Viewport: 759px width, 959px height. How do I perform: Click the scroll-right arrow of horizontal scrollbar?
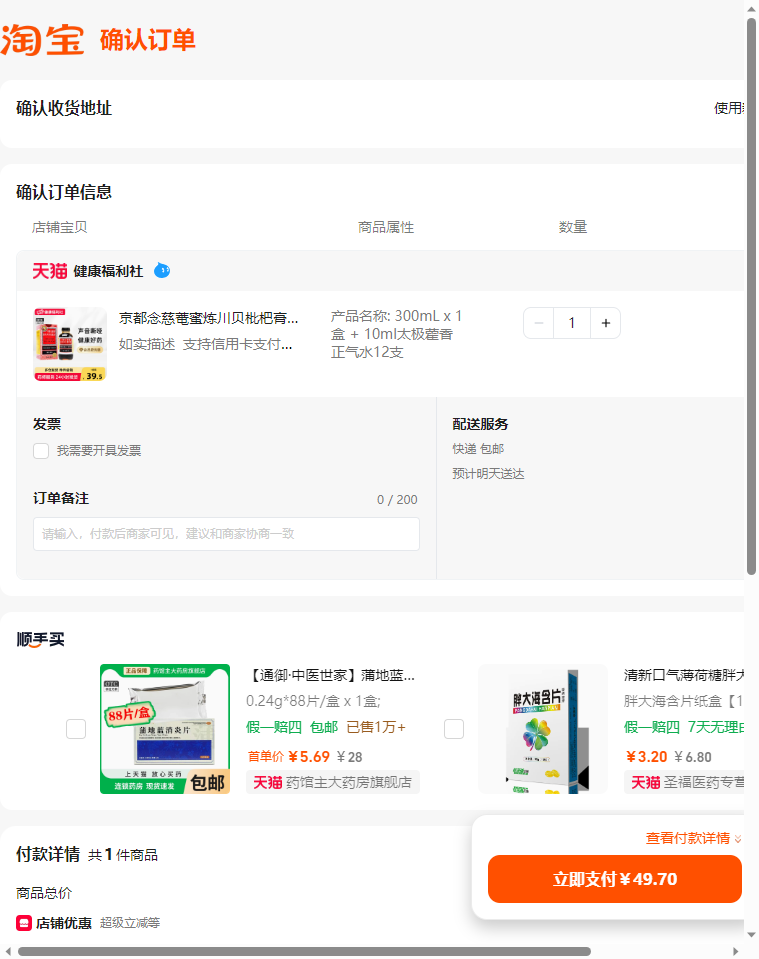pos(736,952)
